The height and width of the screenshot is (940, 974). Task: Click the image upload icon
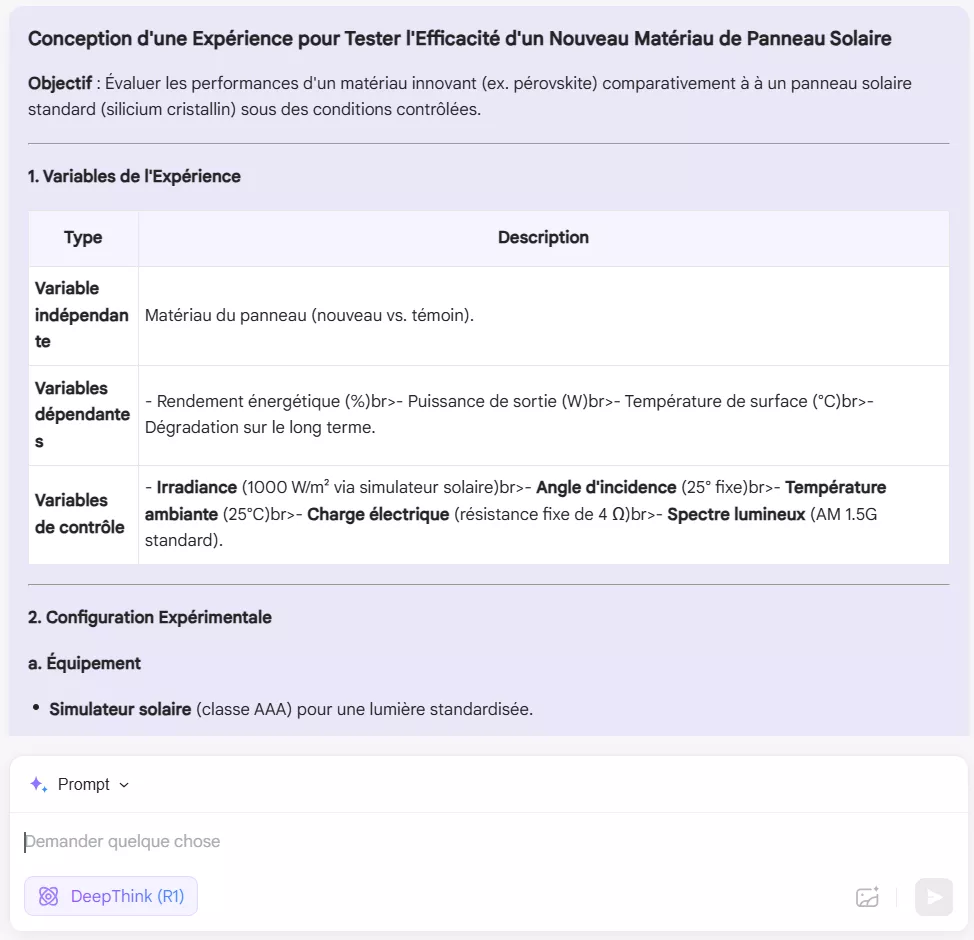coord(867,897)
